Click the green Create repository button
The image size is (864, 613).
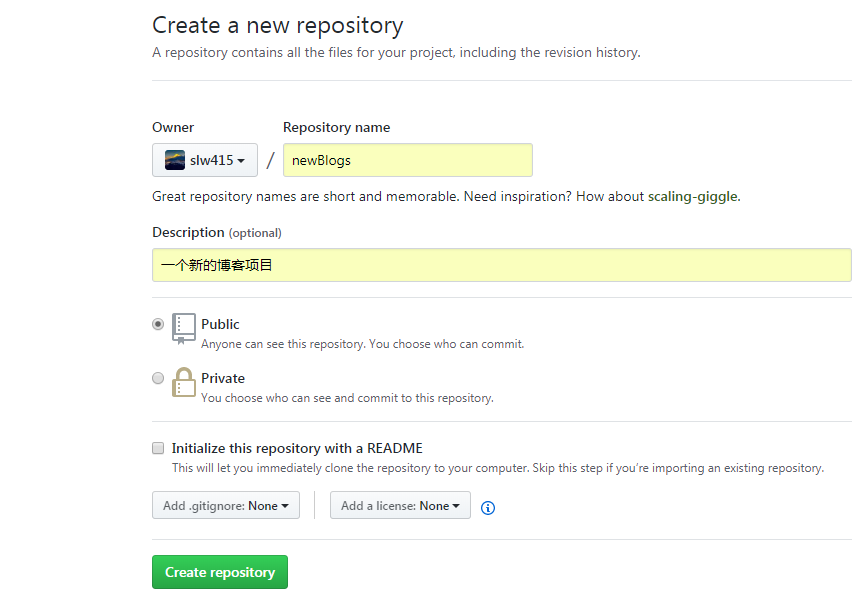(x=220, y=572)
